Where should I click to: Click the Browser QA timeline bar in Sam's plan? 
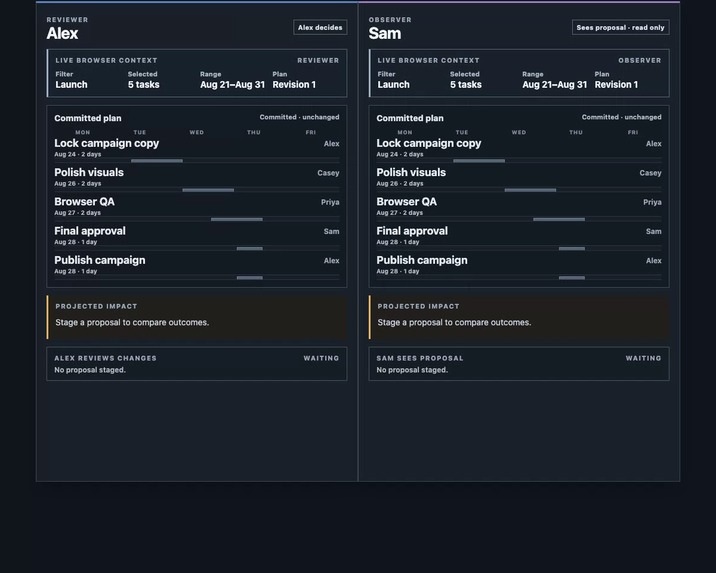[x=559, y=219]
